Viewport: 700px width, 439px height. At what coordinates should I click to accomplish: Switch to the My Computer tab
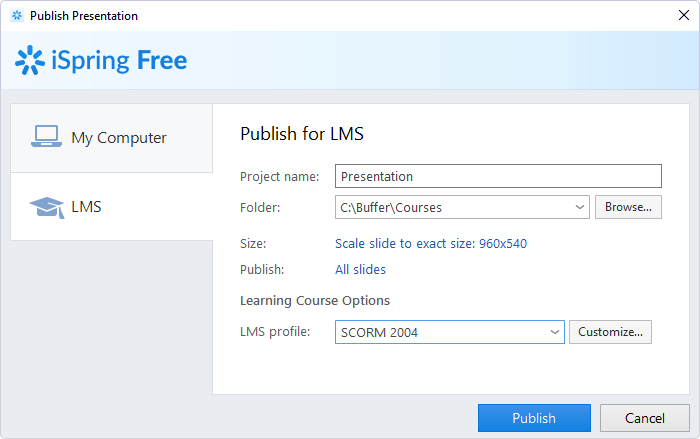[112, 138]
